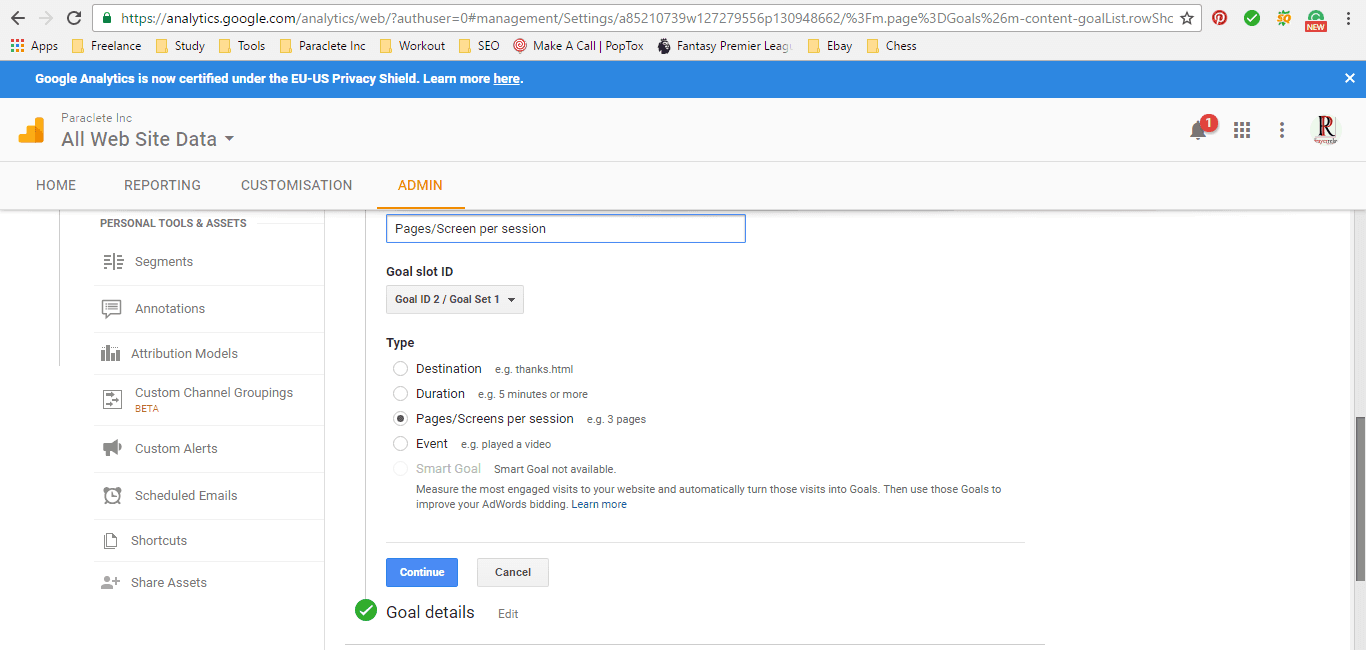The height and width of the screenshot is (650, 1366).
Task: Click the 'here' link in banner
Action: 507,79
